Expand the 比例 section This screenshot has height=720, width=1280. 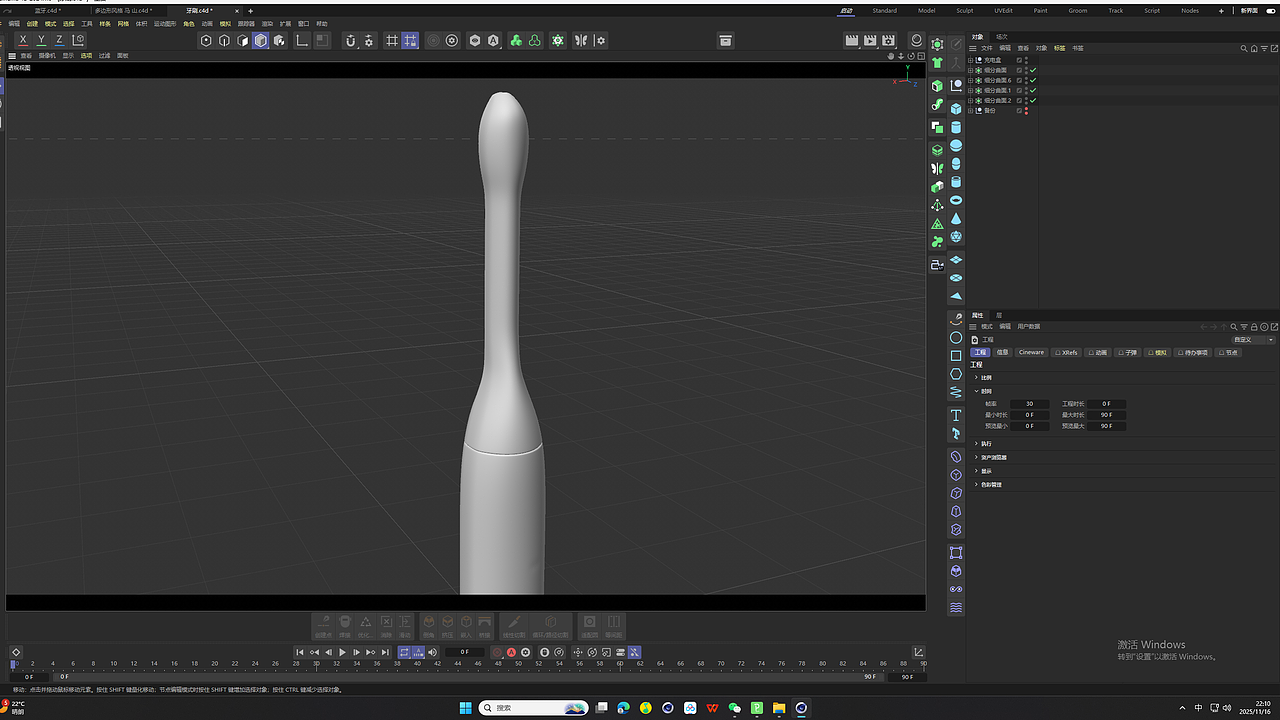point(976,377)
